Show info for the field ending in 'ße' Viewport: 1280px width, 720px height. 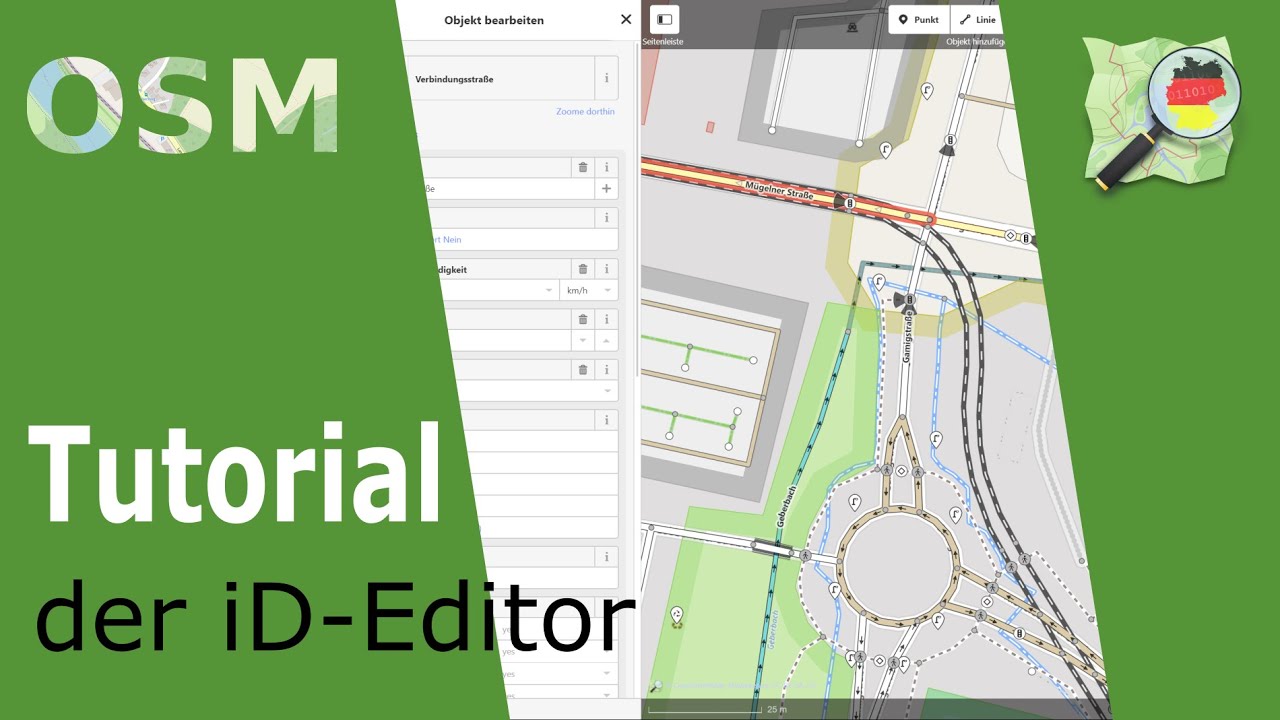coord(606,167)
